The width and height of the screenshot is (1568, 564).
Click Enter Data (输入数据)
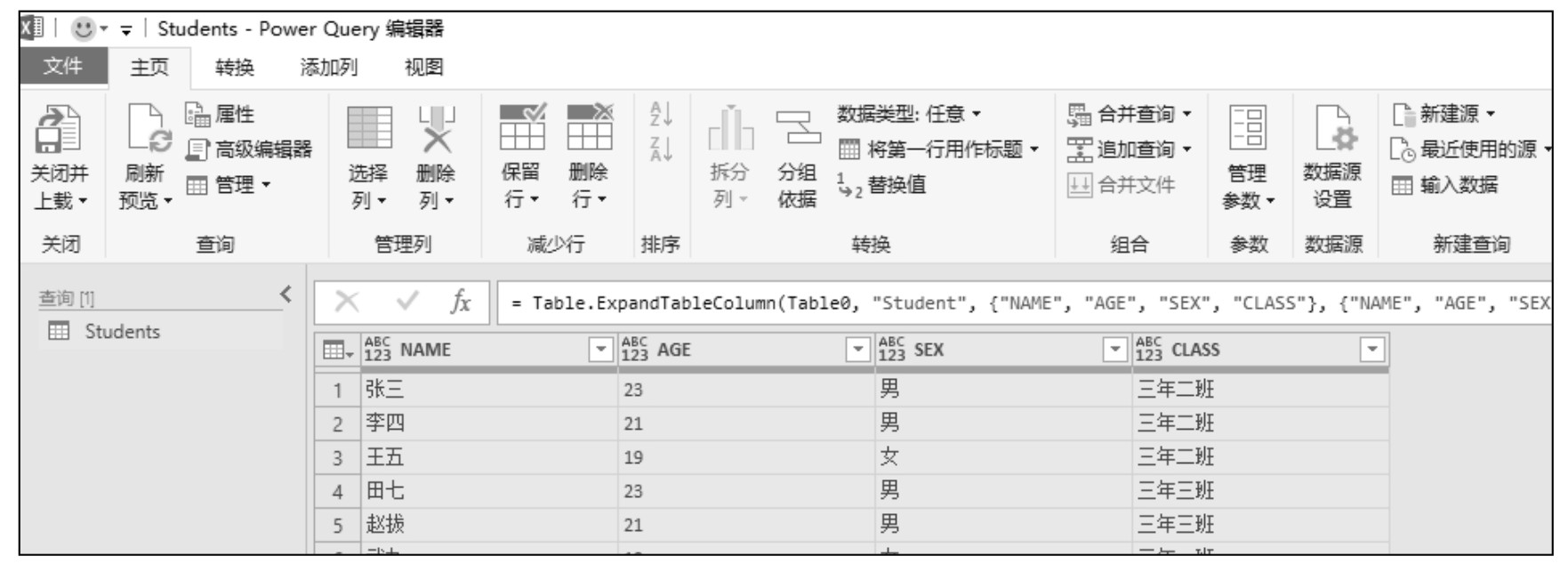coord(1445,185)
